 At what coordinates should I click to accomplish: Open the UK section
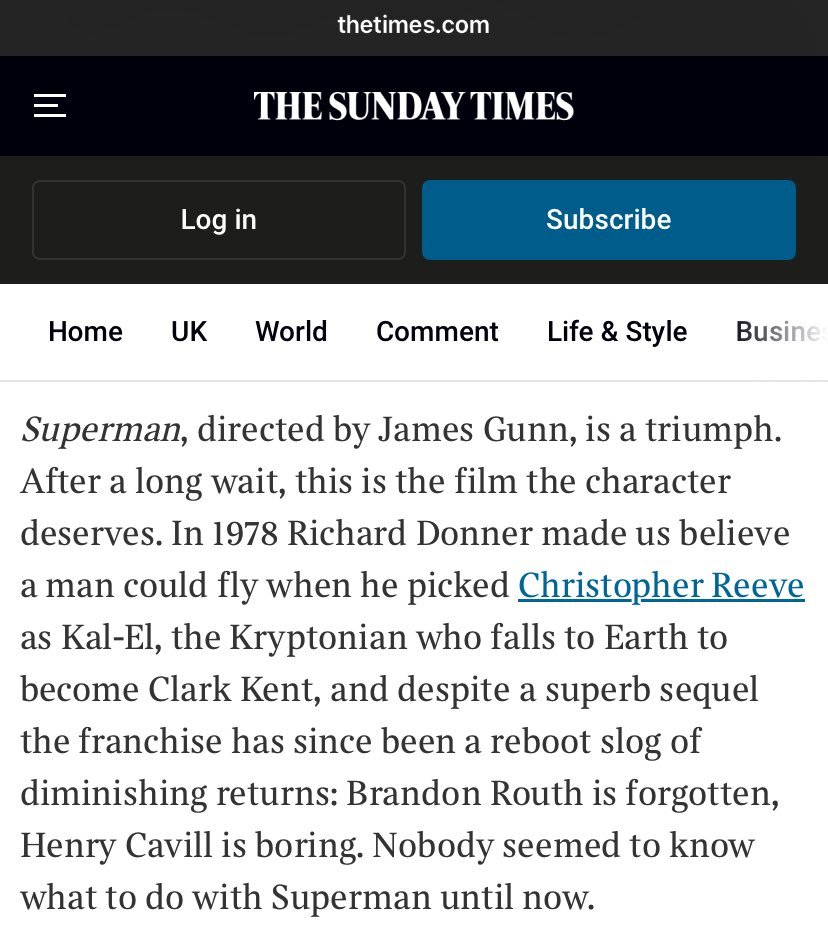click(x=189, y=332)
